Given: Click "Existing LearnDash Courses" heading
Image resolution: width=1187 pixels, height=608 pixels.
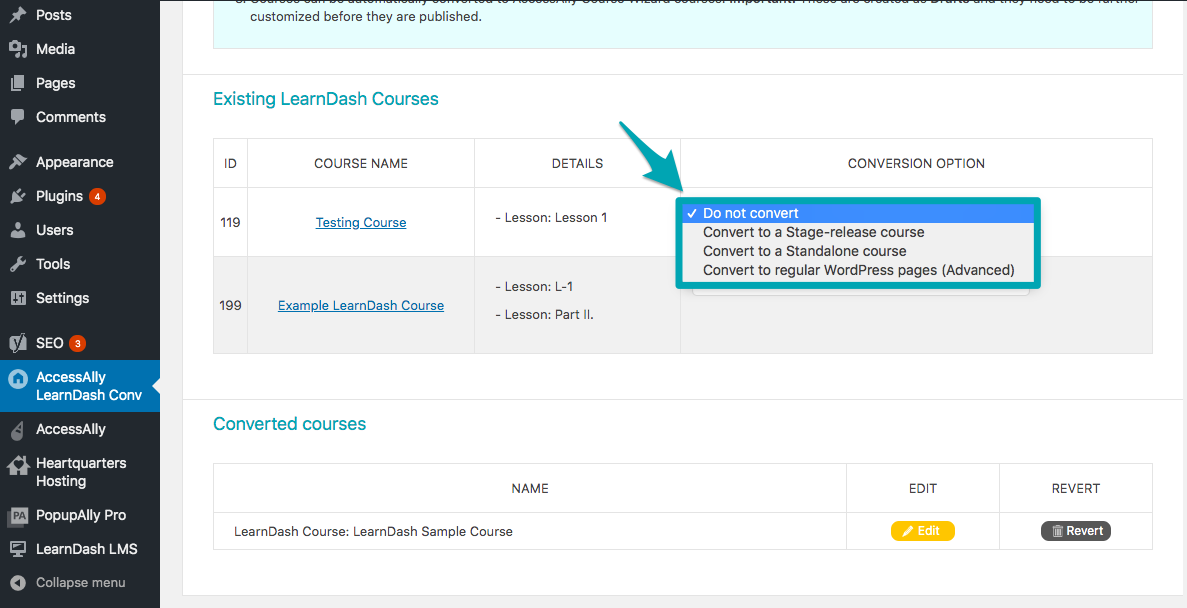Looking at the screenshot, I should pos(326,99).
